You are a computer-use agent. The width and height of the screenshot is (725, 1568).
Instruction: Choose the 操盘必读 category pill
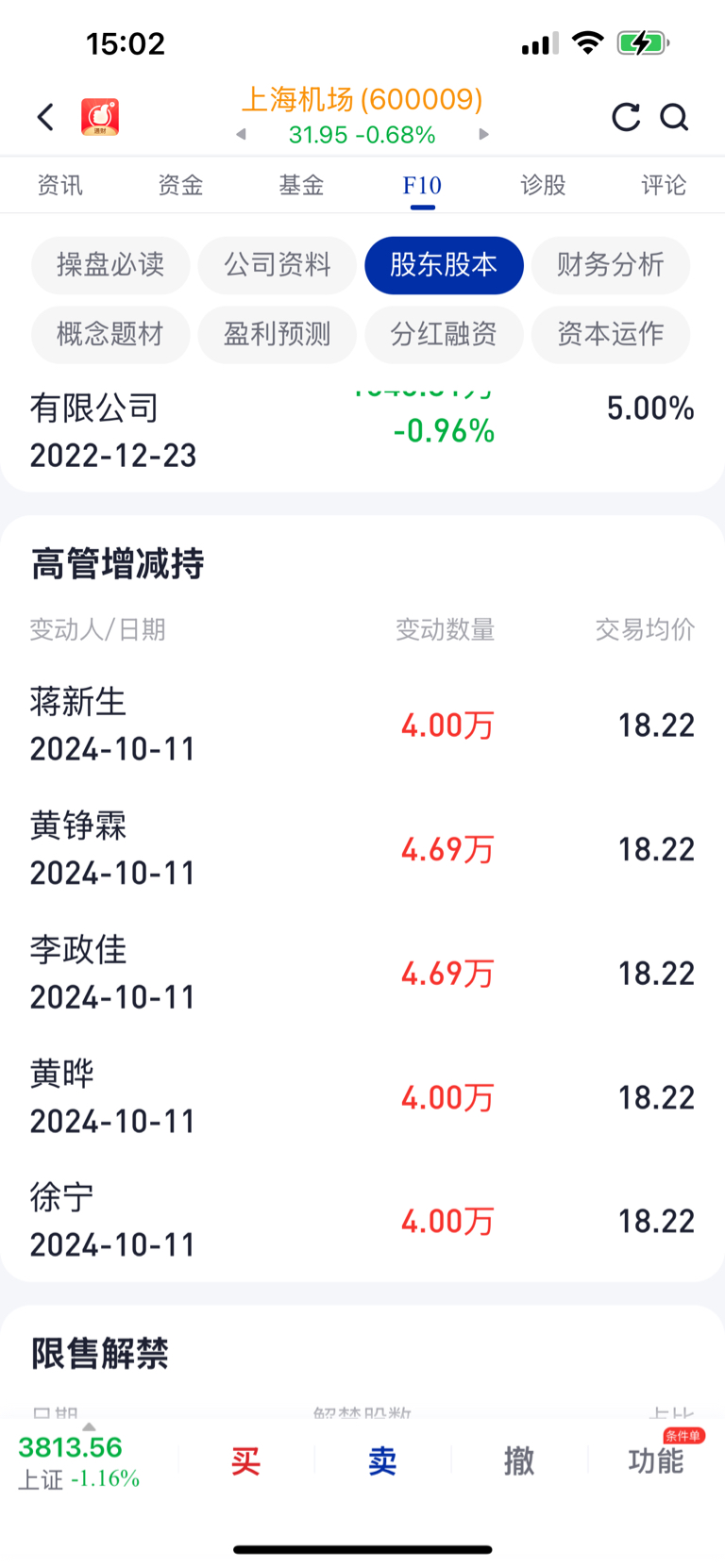[x=110, y=265]
